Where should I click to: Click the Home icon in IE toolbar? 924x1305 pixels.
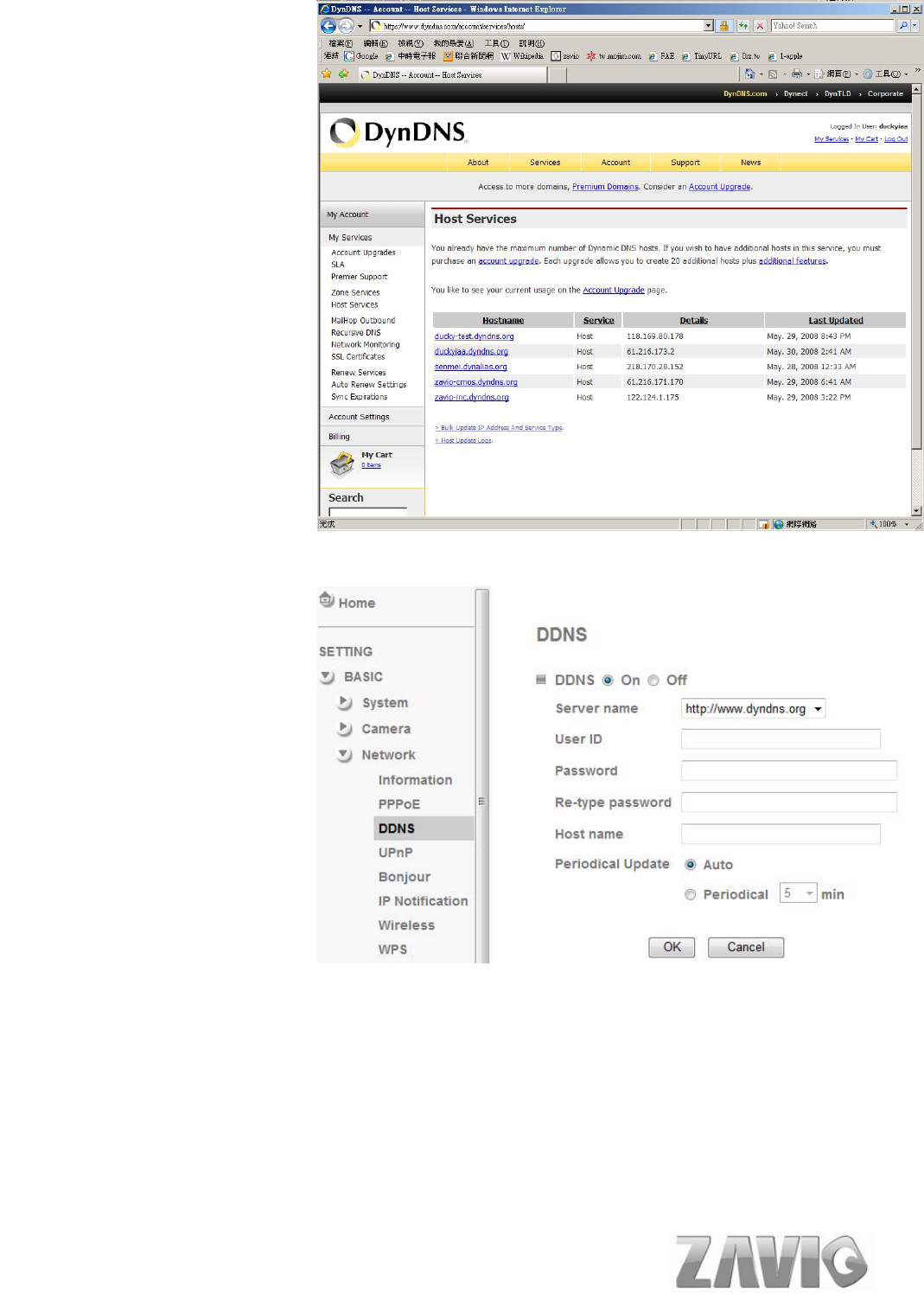(749, 74)
